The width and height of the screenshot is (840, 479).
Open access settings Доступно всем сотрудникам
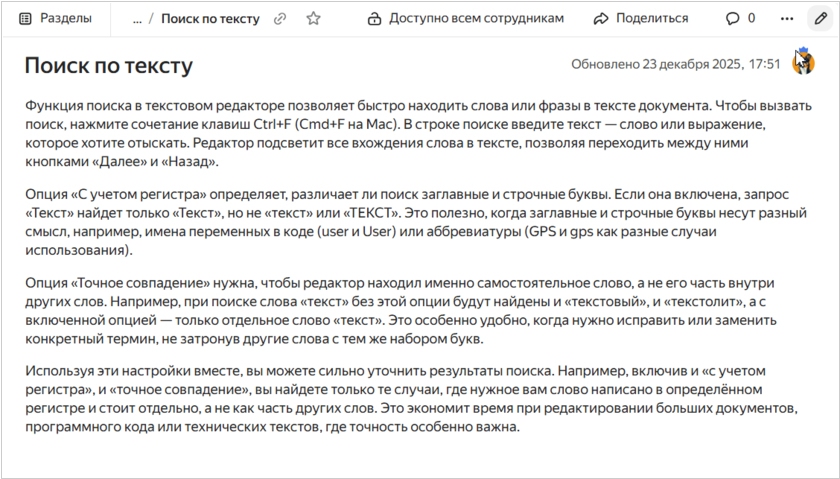tap(466, 18)
